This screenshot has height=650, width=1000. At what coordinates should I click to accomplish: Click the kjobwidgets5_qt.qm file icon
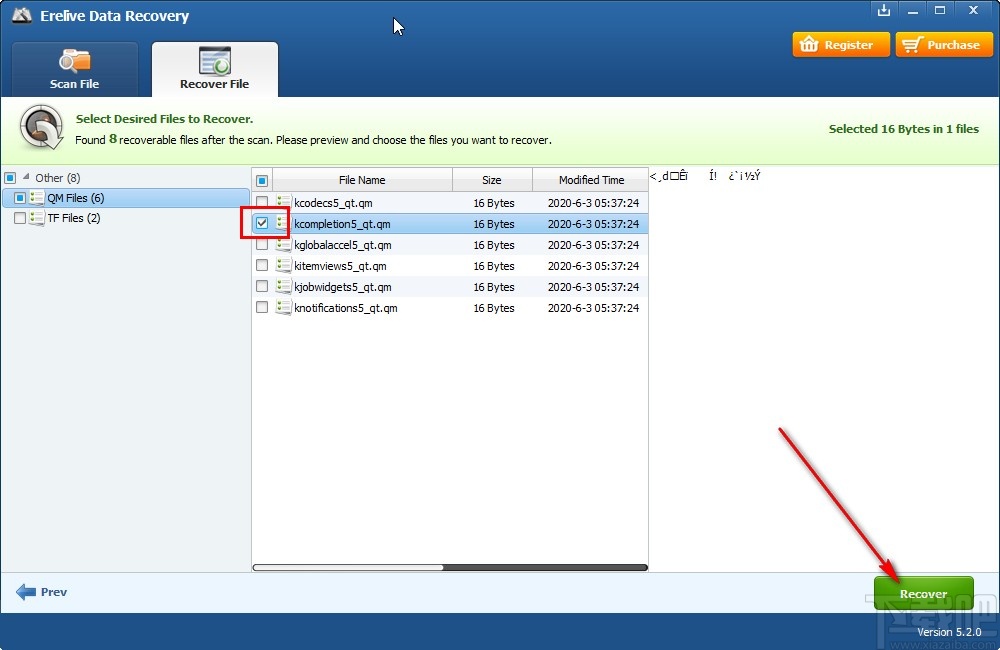click(283, 286)
